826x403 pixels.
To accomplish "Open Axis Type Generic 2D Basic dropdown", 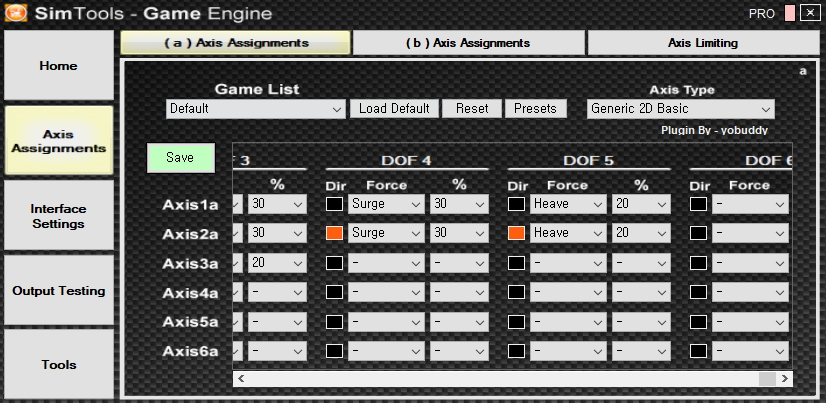I will (681, 109).
